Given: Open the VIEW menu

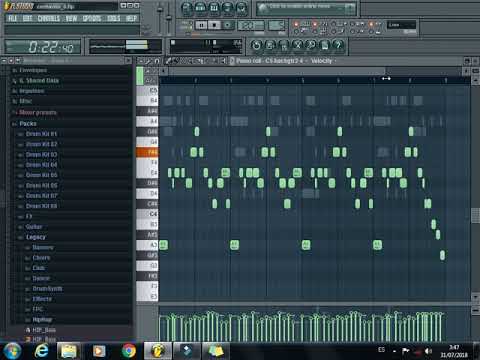Looking at the screenshot, I should [x=71, y=18].
